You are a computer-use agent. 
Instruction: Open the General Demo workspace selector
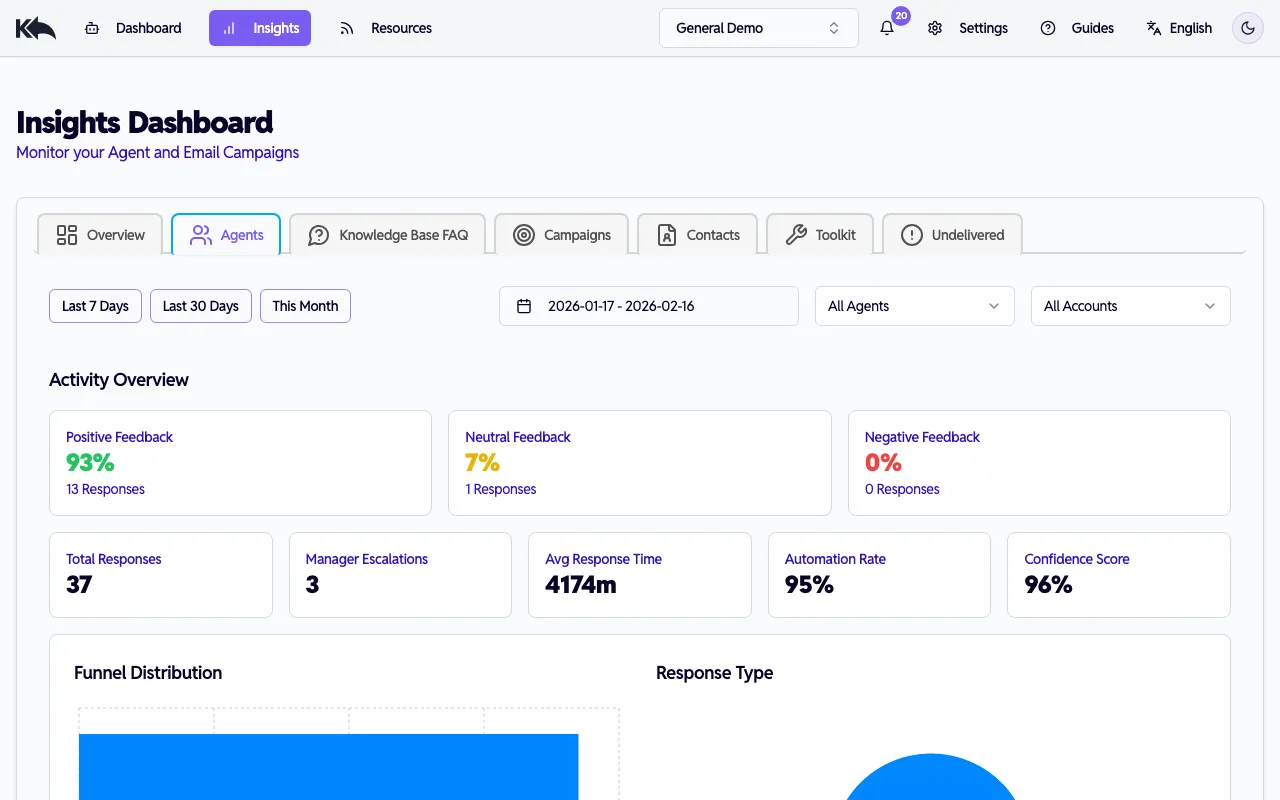click(758, 28)
